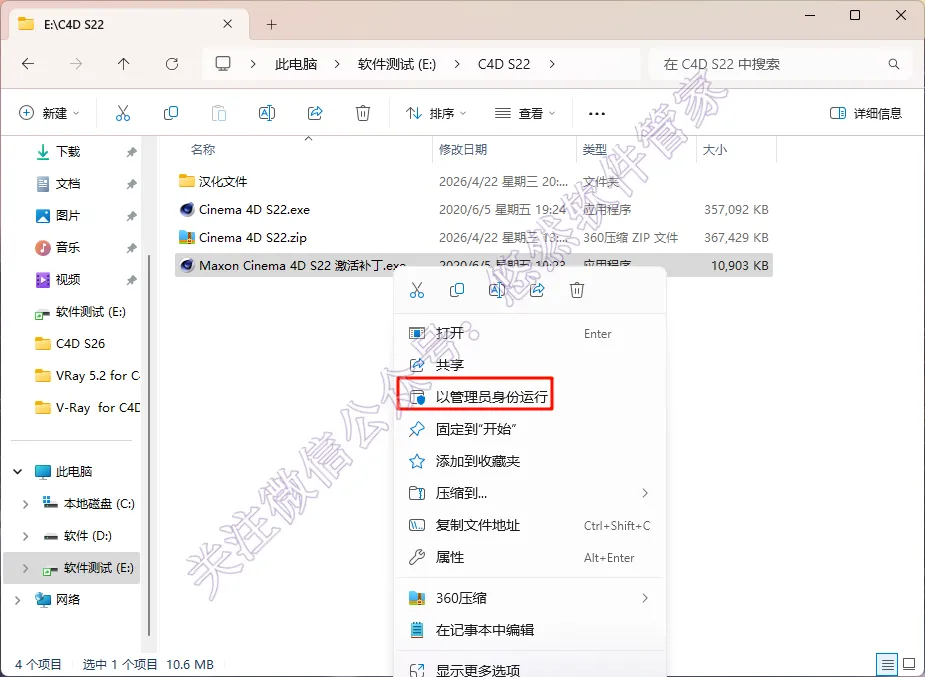Click the Copy icon in the context menu

457,290
